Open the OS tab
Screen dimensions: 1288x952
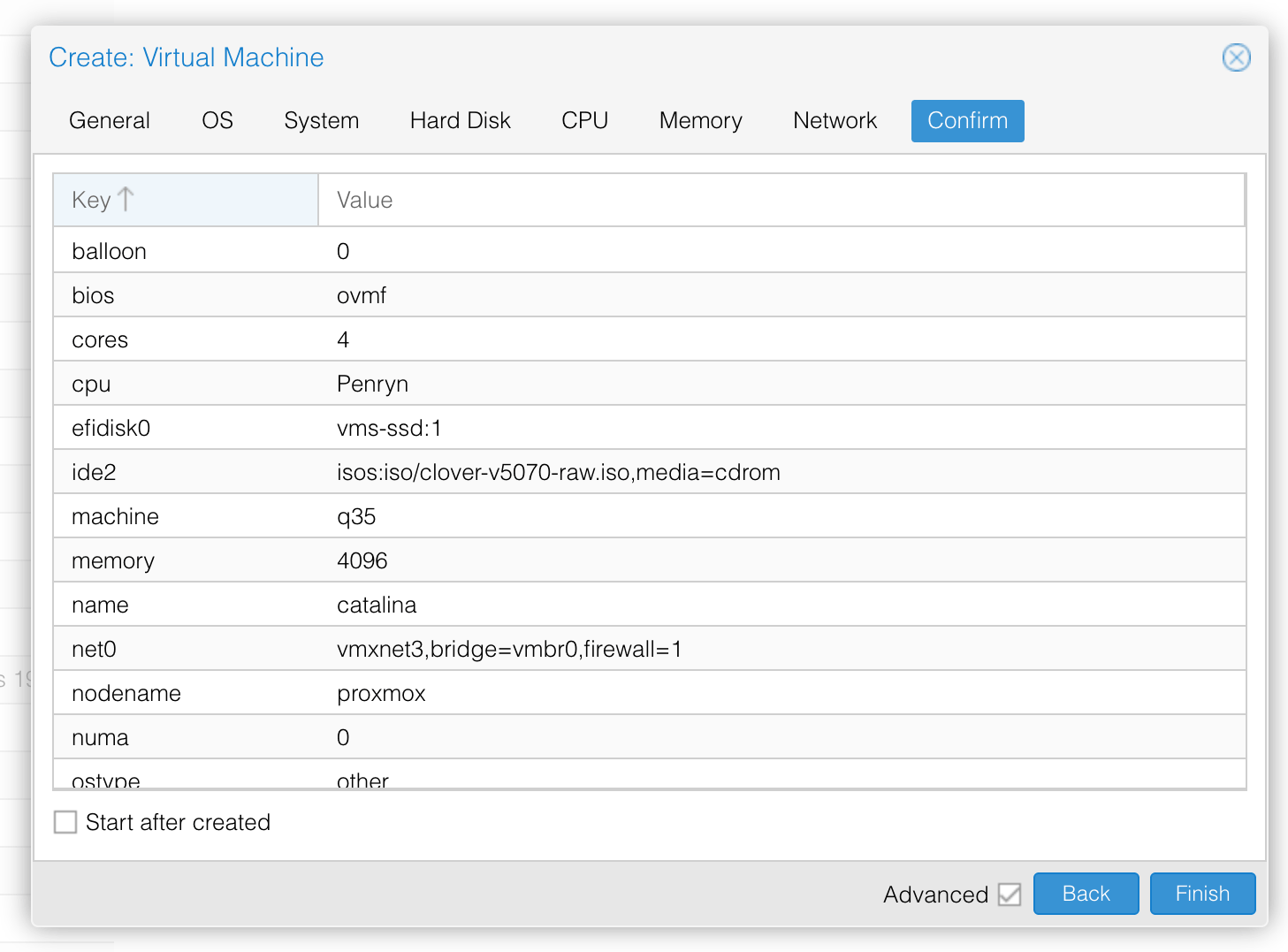pyautogui.click(x=217, y=121)
